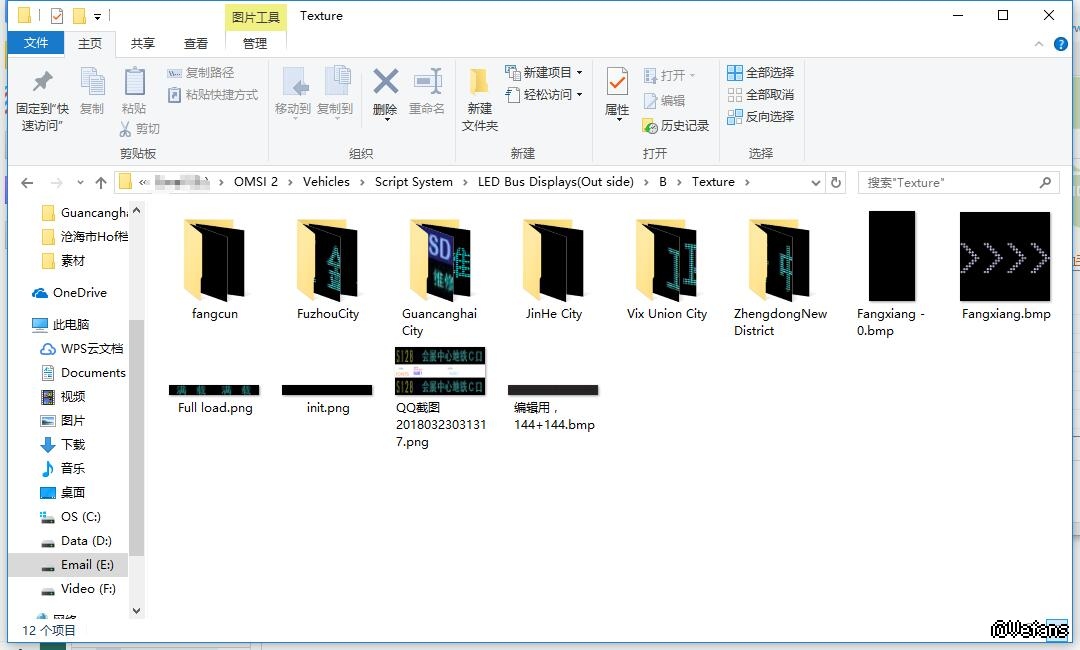Open the Easy access (轻松访问) dropdown
The image size is (1080, 650).
coord(543,94)
